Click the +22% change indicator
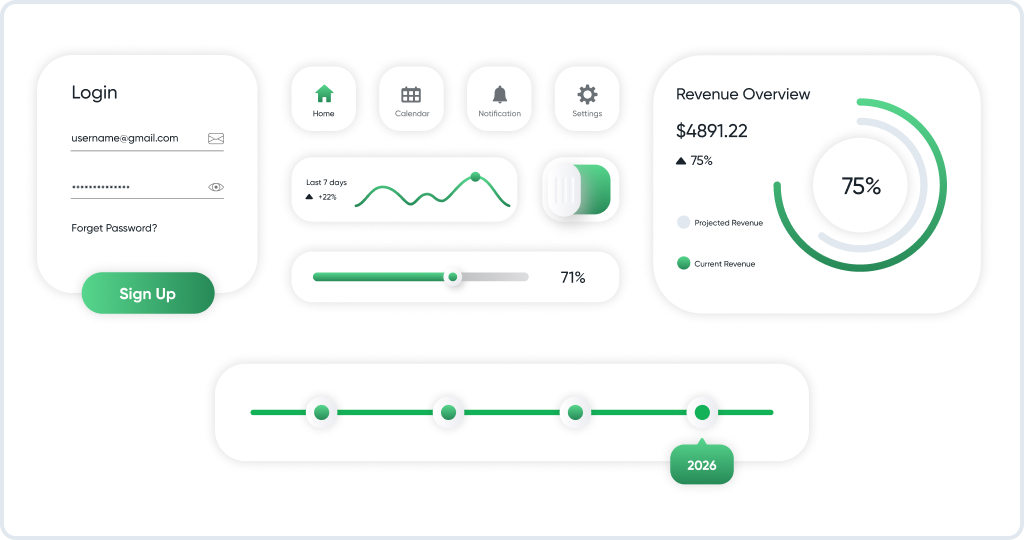 click(327, 197)
